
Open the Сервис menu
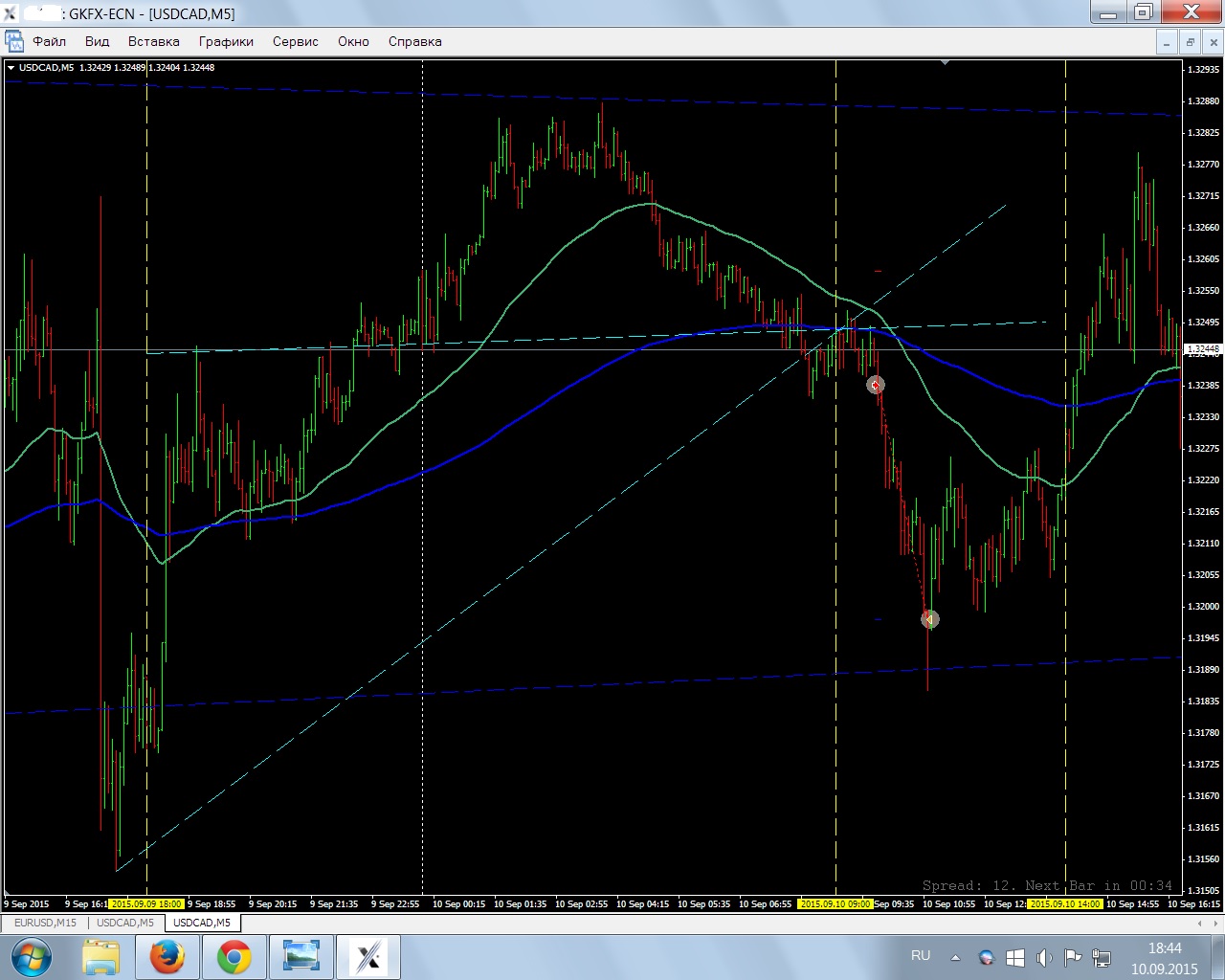295,41
